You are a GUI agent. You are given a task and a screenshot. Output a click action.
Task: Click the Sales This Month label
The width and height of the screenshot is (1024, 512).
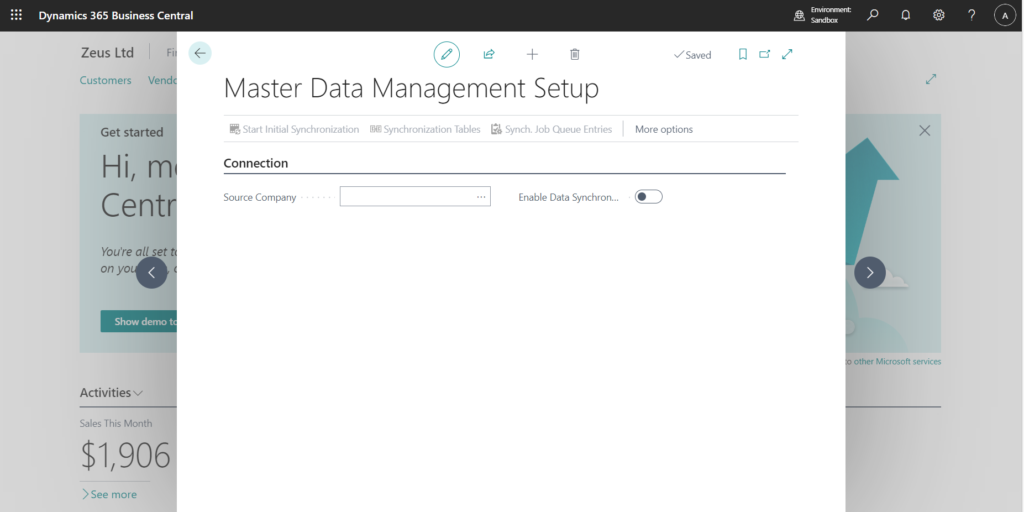116,423
